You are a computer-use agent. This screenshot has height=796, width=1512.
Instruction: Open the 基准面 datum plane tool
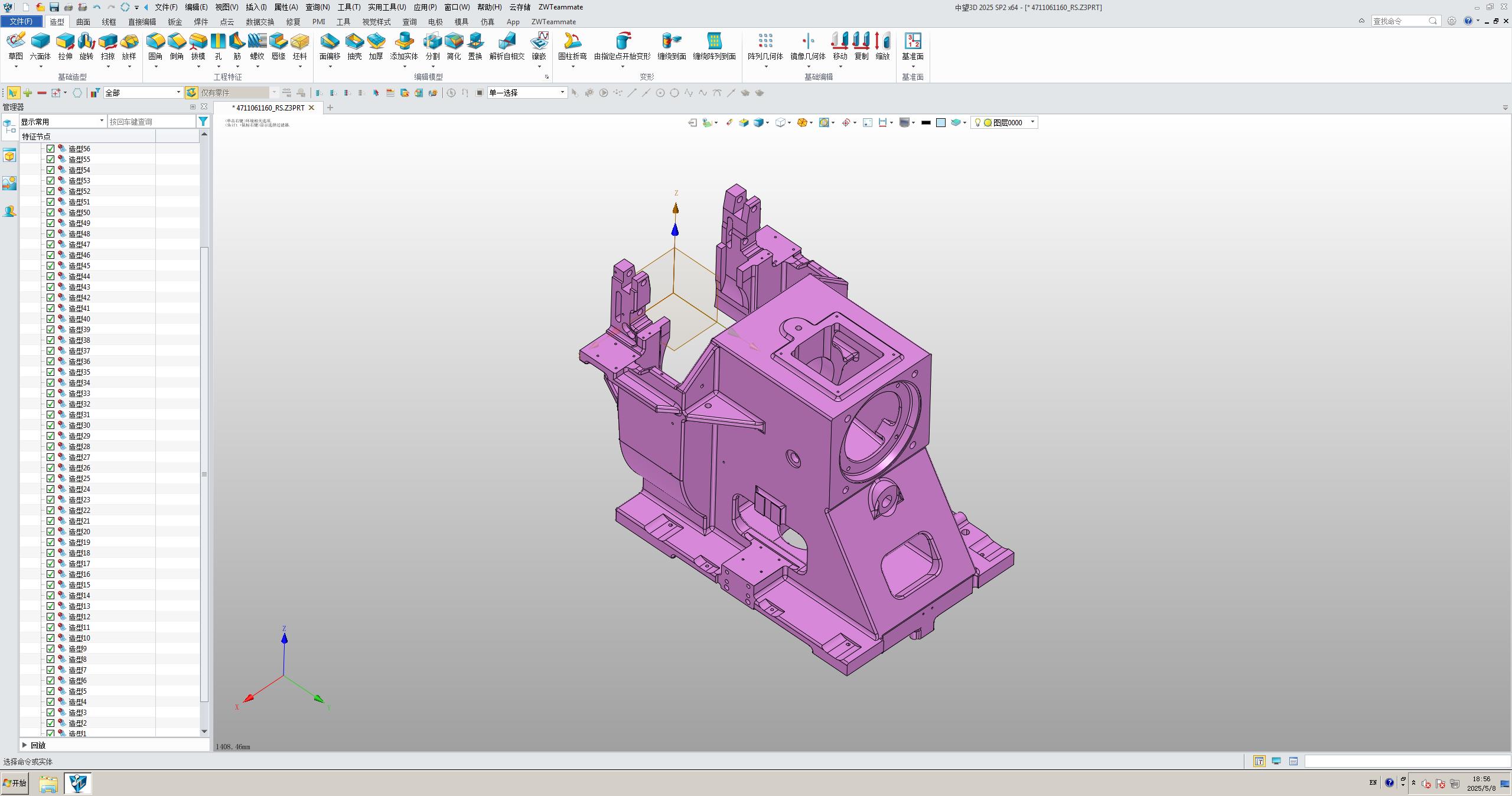913,46
